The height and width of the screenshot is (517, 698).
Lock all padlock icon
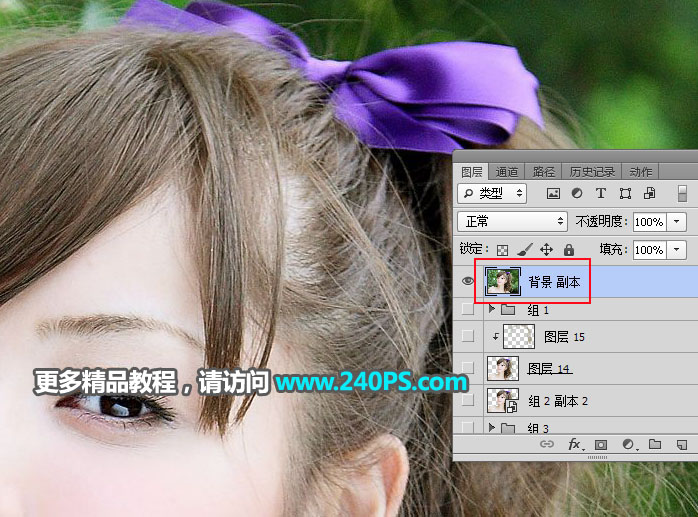click(x=568, y=249)
